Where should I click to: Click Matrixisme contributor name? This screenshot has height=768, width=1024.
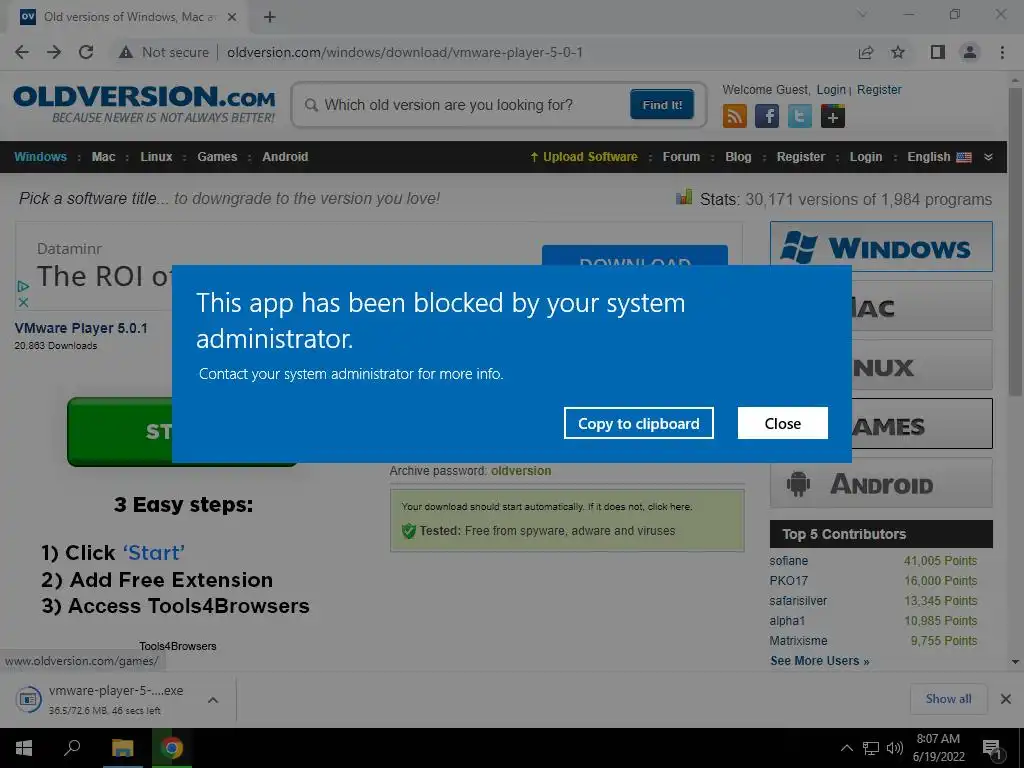click(798, 641)
